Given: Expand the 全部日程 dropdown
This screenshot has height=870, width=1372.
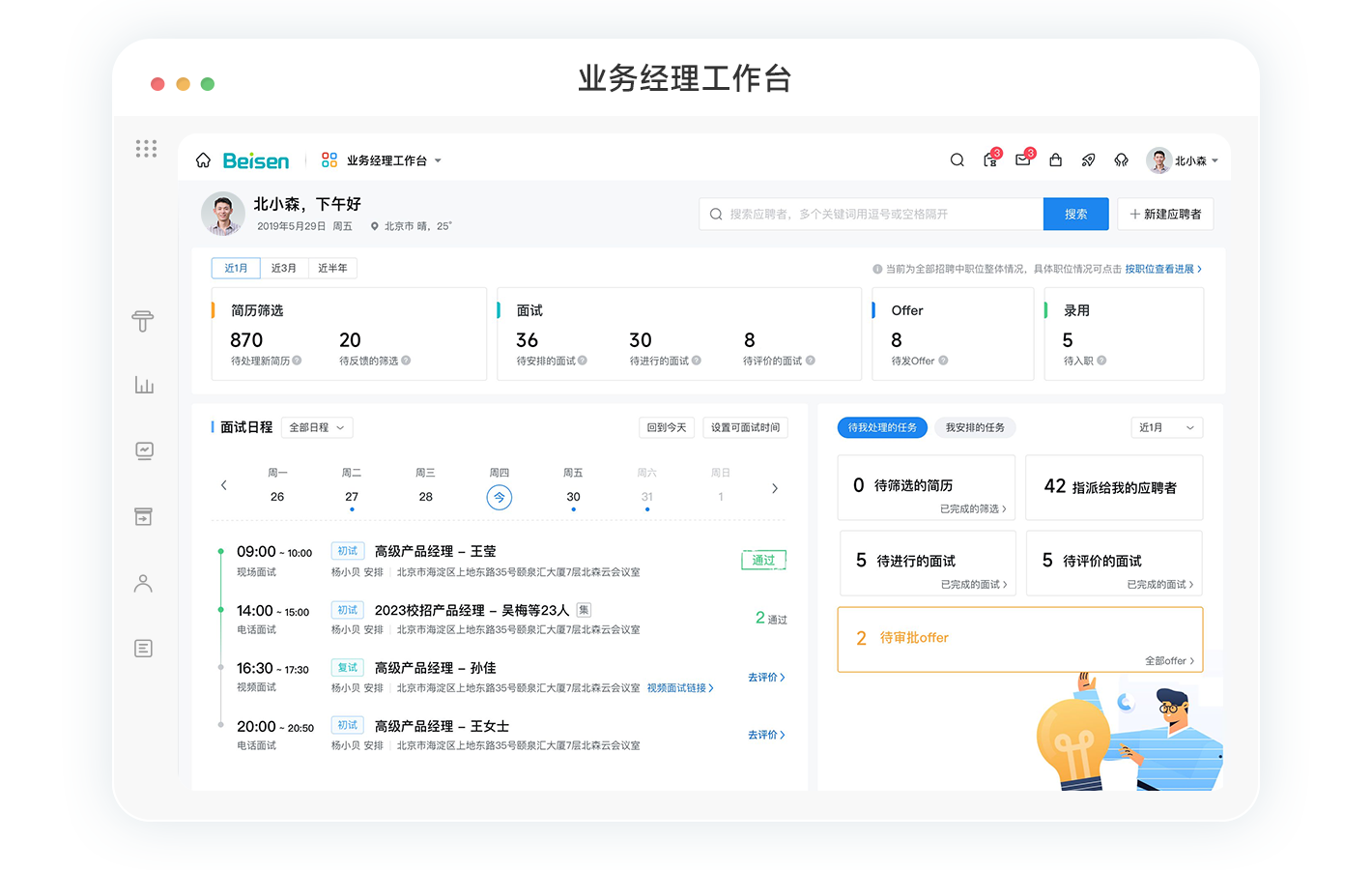Looking at the screenshot, I should [316, 427].
